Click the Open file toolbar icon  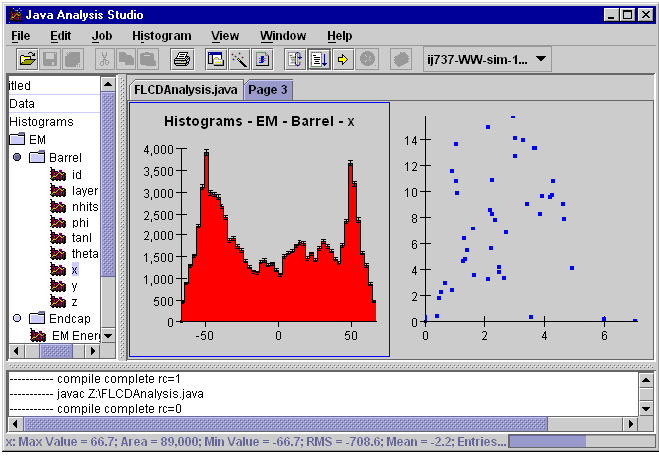(28, 60)
